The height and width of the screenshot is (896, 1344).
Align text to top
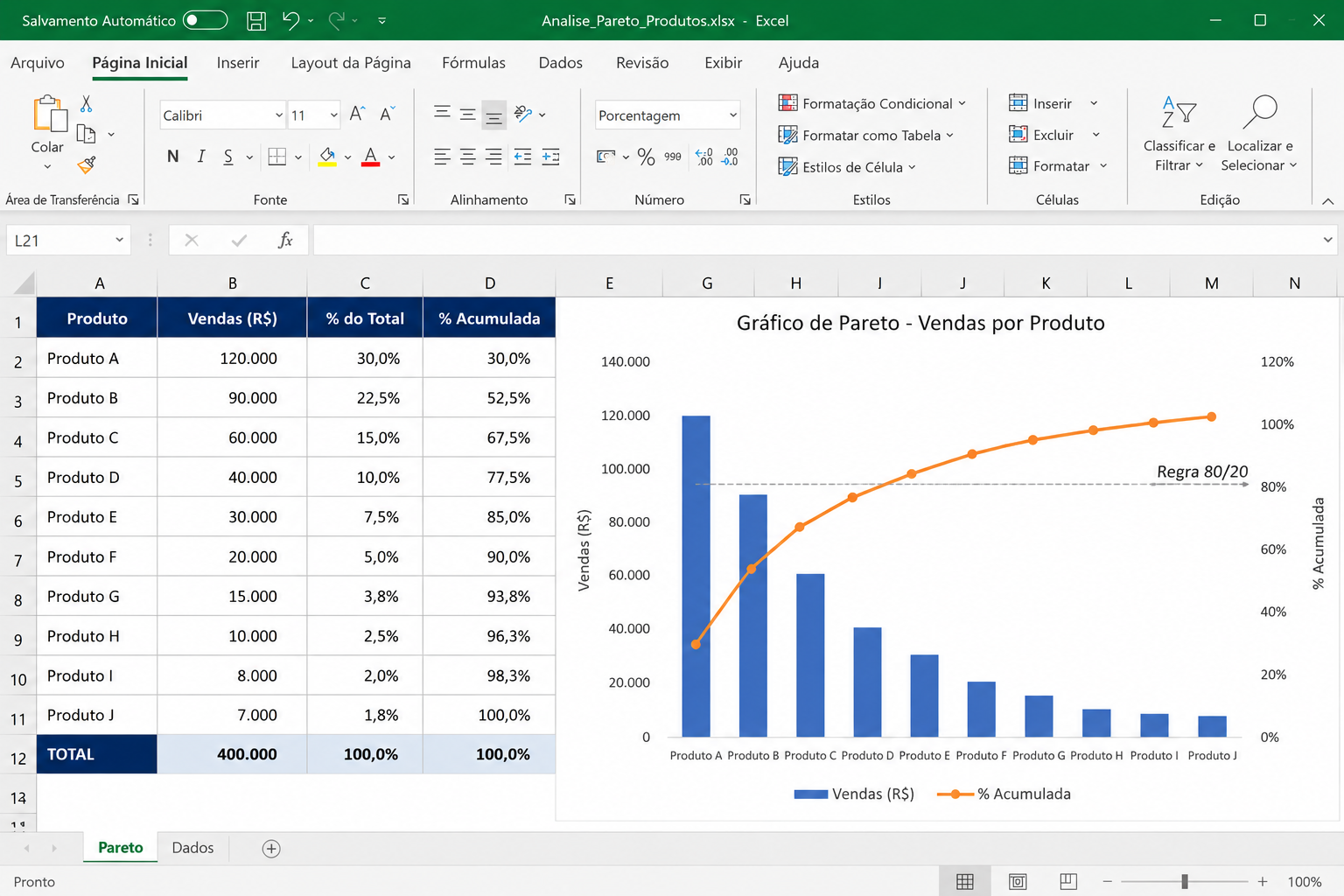click(443, 114)
